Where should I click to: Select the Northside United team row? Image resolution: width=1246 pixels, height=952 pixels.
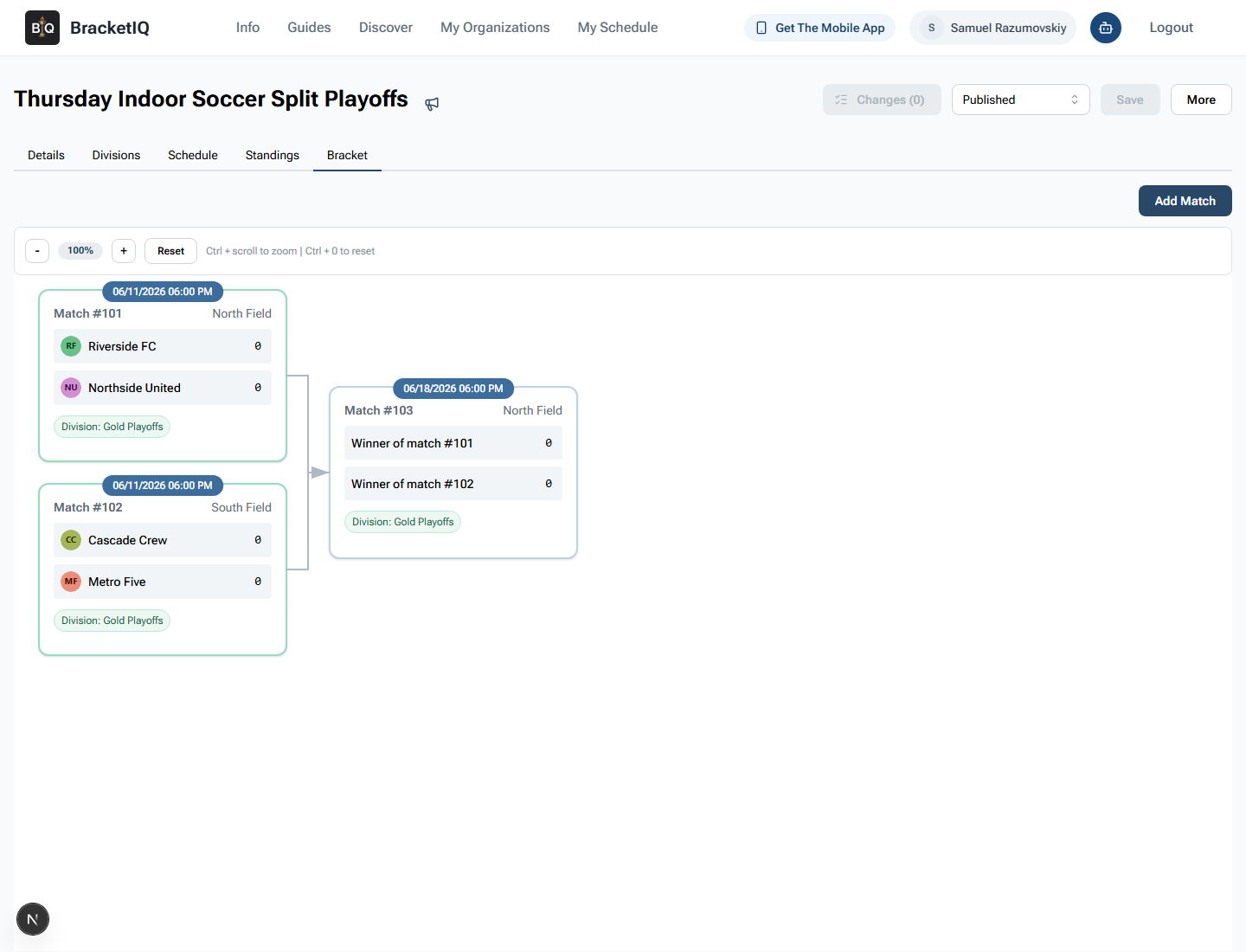pyautogui.click(x=163, y=388)
